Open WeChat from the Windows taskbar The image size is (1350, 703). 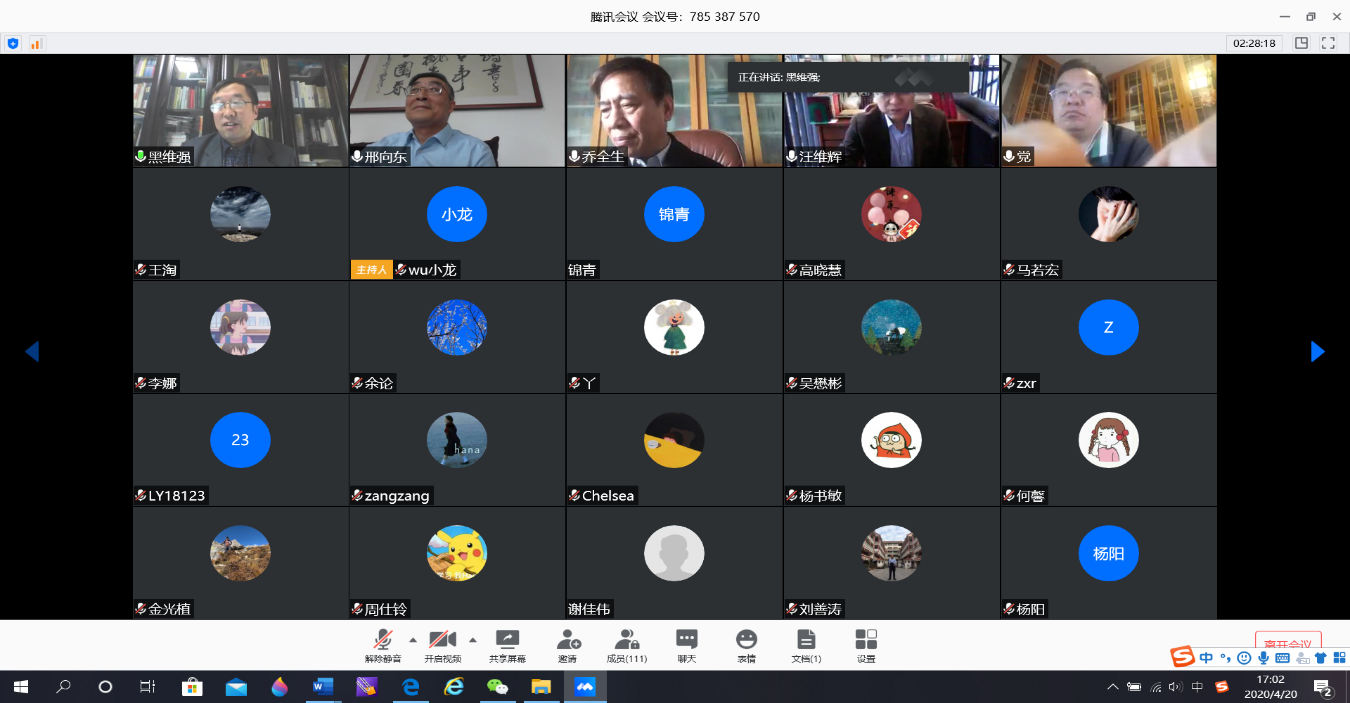tap(497, 687)
